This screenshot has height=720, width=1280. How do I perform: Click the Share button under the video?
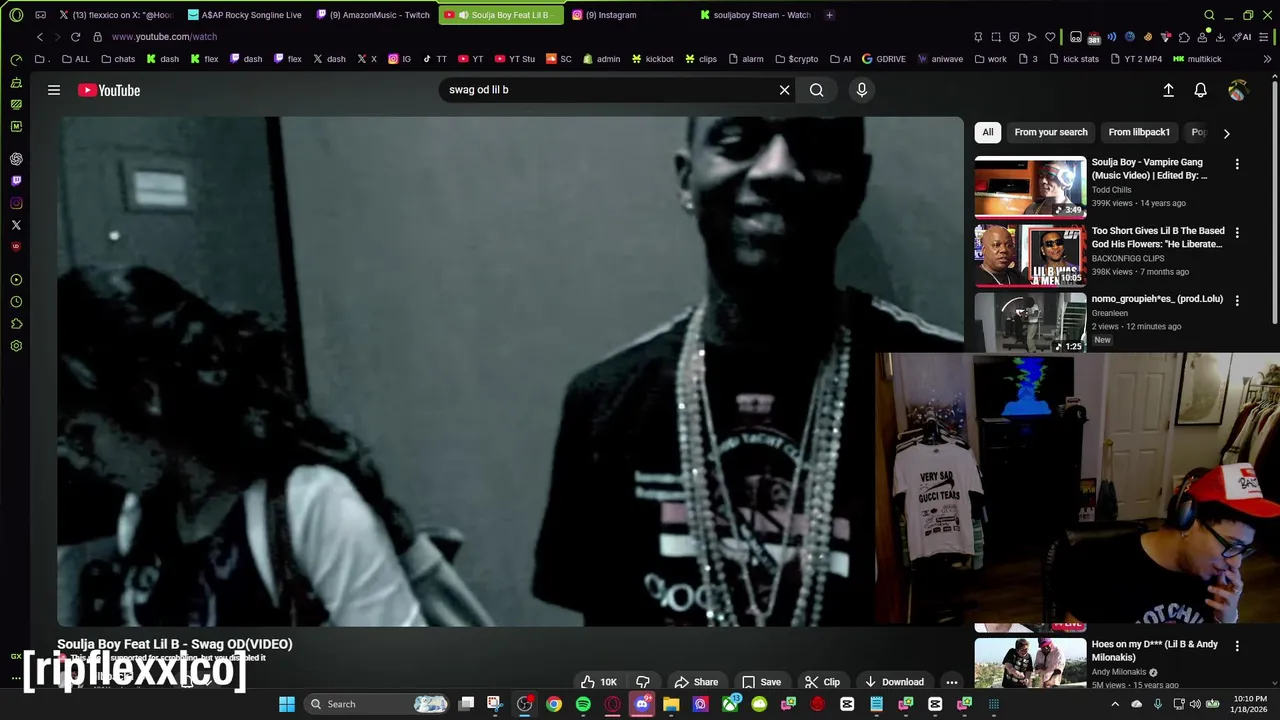(696, 682)
